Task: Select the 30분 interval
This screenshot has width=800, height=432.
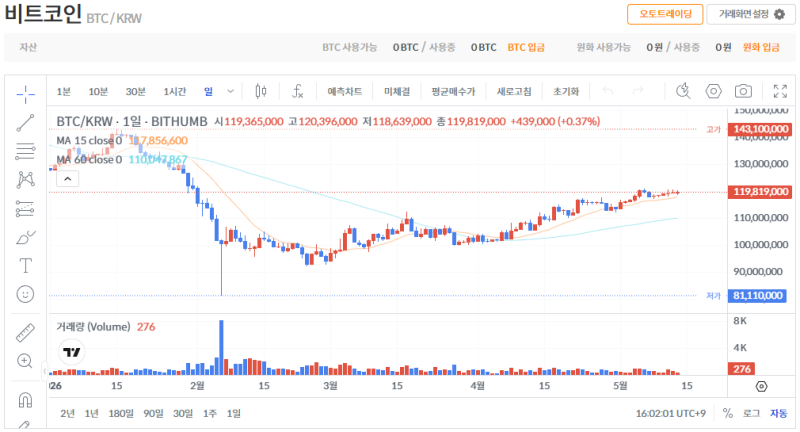Action: pyautogui.click(x=136, y=91)
